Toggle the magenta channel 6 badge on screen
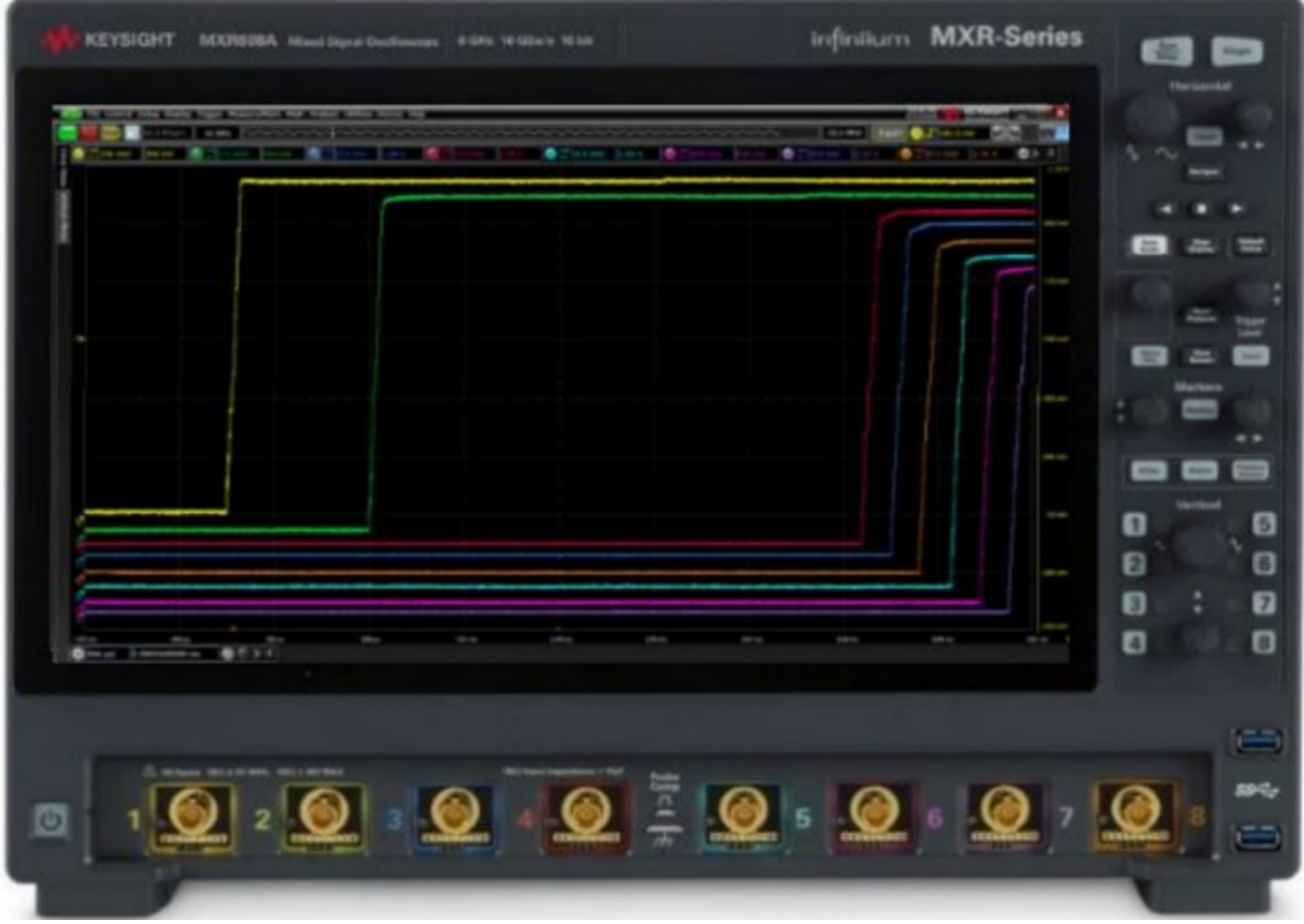Image resolution: width=1304 pixels, height=924 pixels. (670, 154)
